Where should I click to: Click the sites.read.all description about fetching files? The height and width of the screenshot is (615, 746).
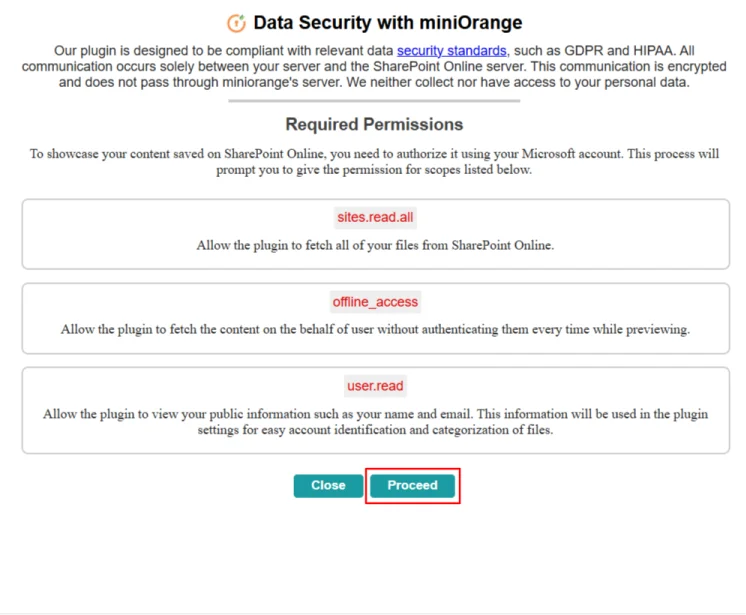375,245
